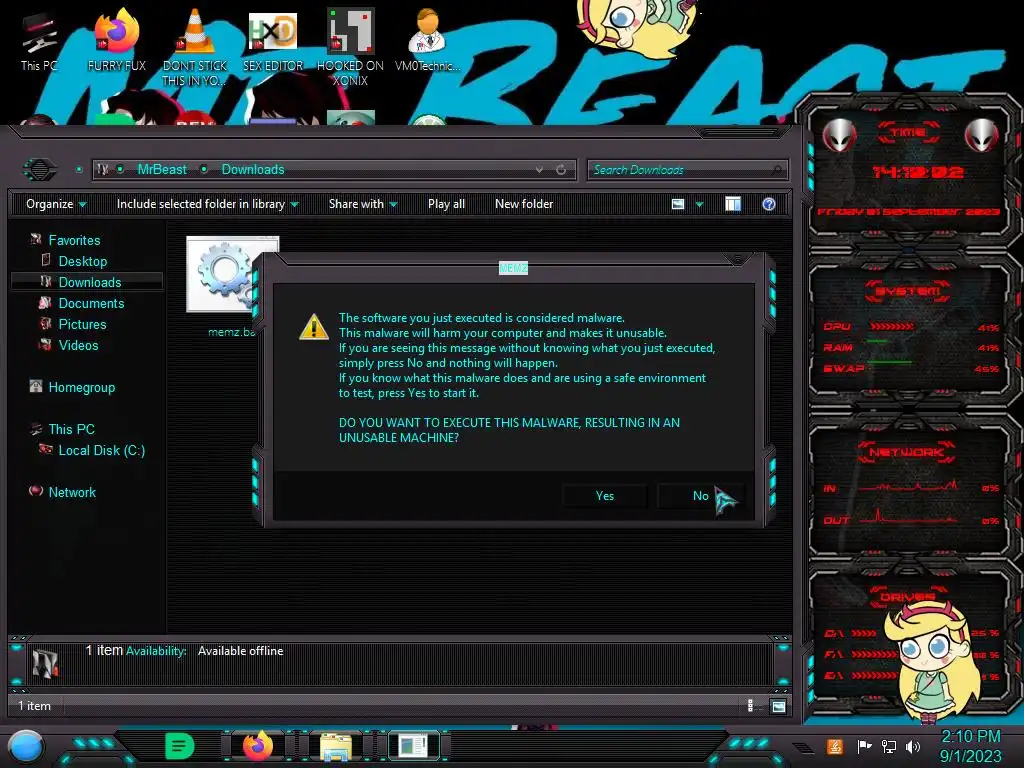Click the SWAP usage bar in SYSTEM widget
The width and height of the screenshot is (1024, 768).
click(x=889, y=362)
